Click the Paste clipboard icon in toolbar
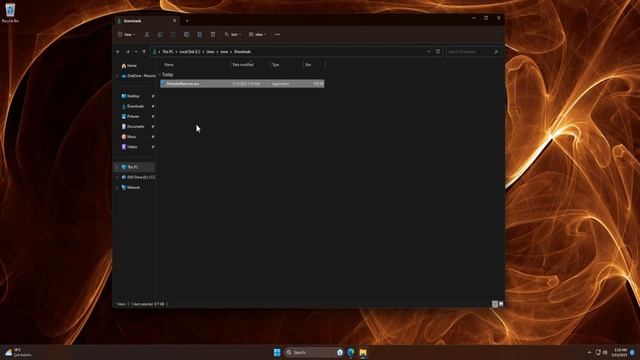The image size is (640, 360). click(x=173, y=35)
